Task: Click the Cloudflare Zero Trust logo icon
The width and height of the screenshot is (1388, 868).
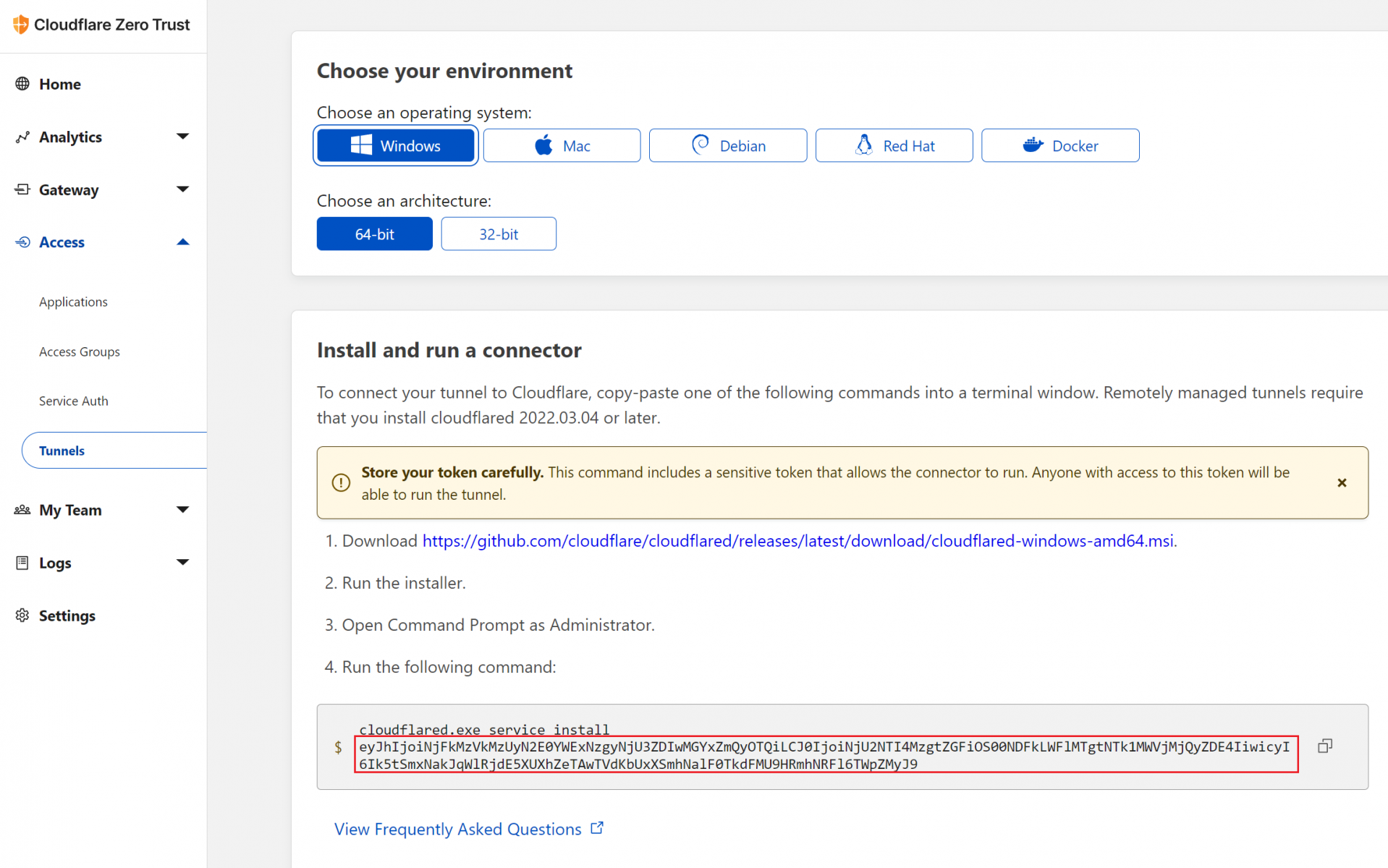Action: (x=20, y=25)
